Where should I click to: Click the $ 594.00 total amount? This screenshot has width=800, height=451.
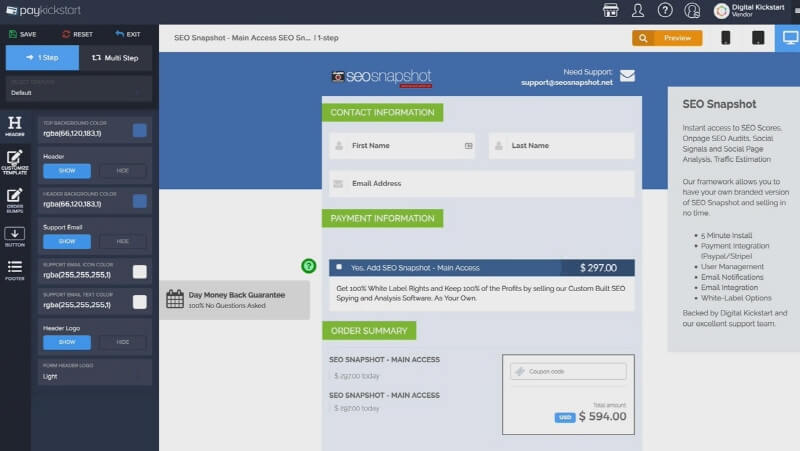coord(603,416)
